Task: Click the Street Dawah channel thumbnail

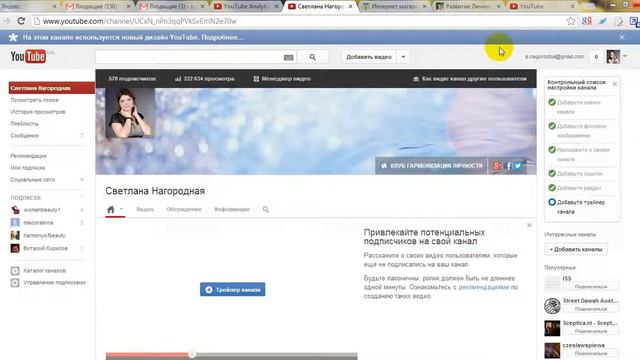Action: 552,306
